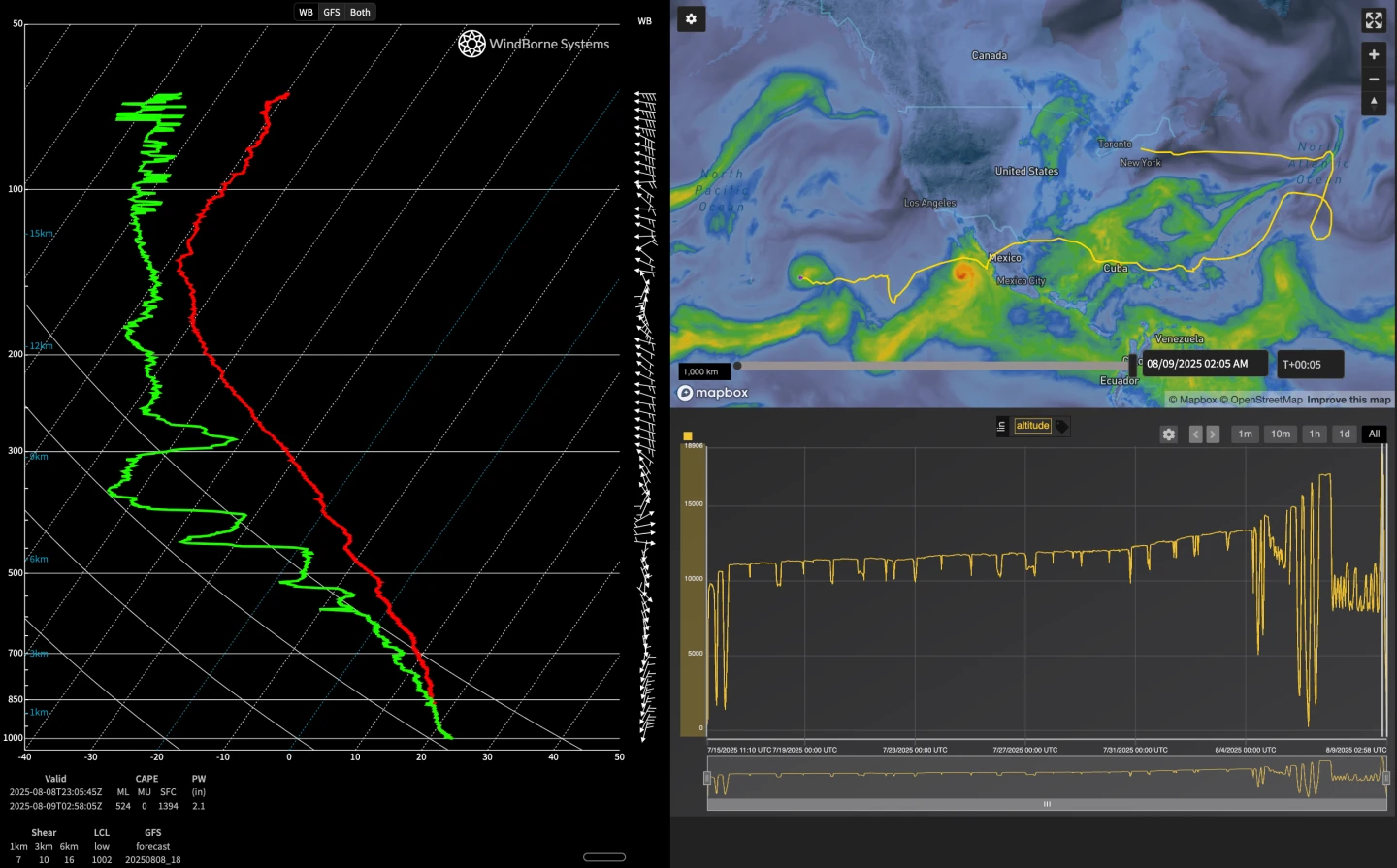Open the altitude chart settings gear
This screenshot has height=868, width=1397.
click(x=1169, y=434)
